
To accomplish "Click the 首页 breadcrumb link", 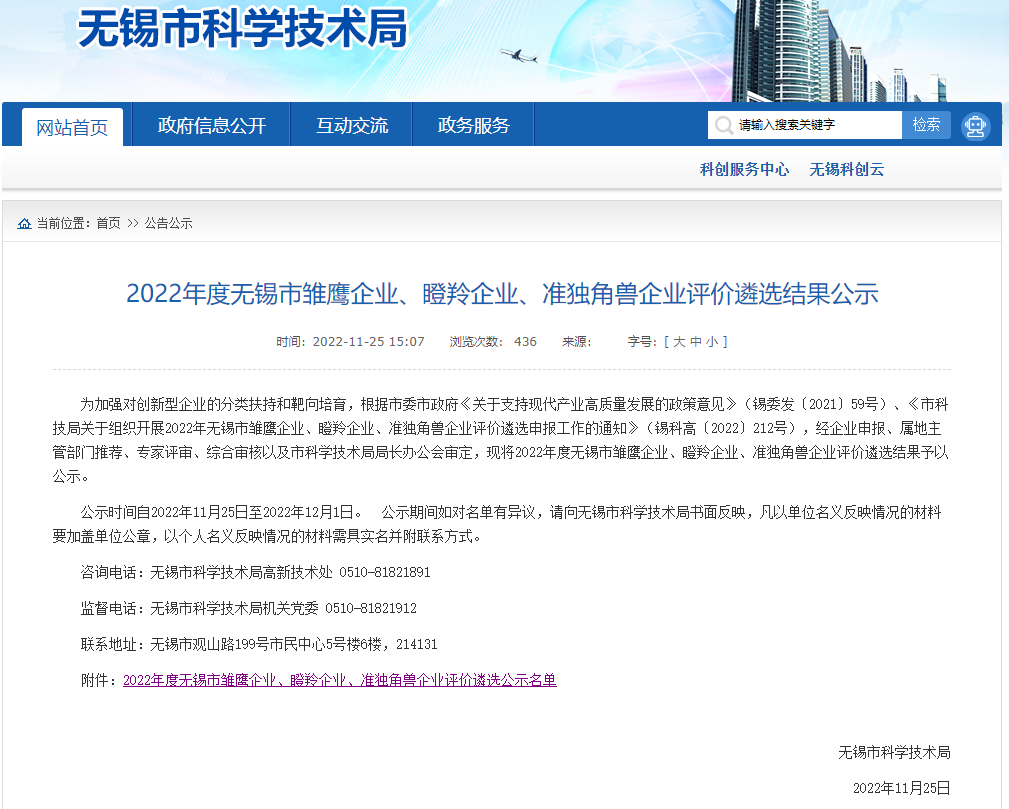I will (x=108, y=223).
